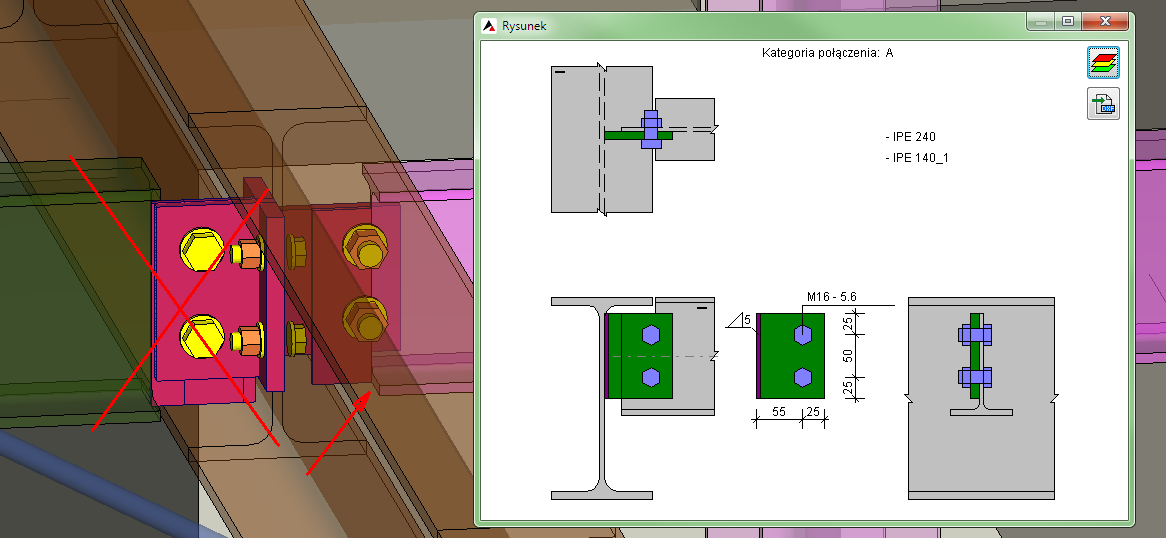Click the '55' horizontal dimension
Viewport: 1166px width, 538px height.
pos(779,411)
